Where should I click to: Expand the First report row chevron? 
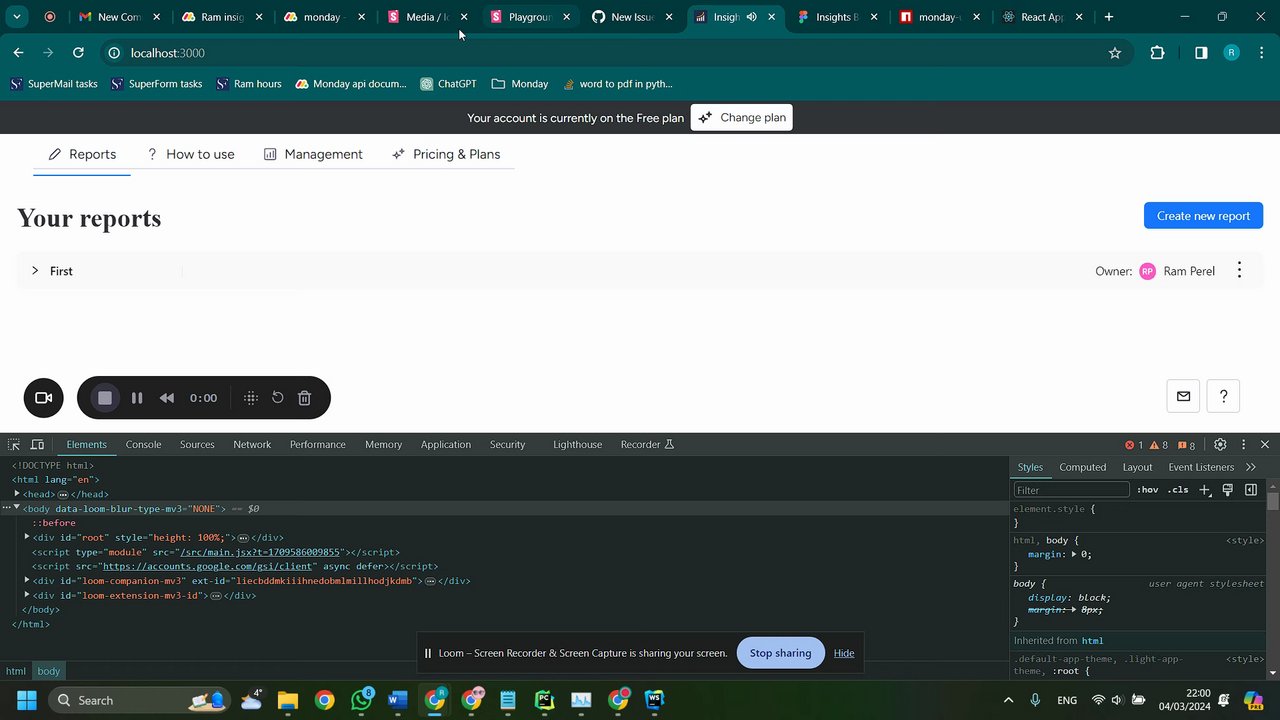(x=35, y=271)
